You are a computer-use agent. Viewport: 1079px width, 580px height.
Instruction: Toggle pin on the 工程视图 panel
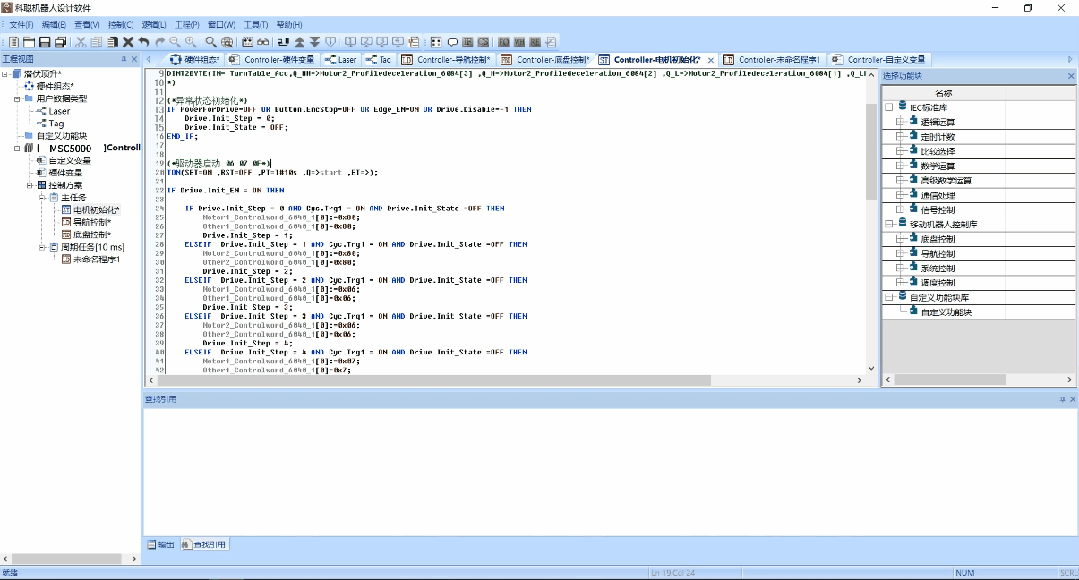coord(124,59)
